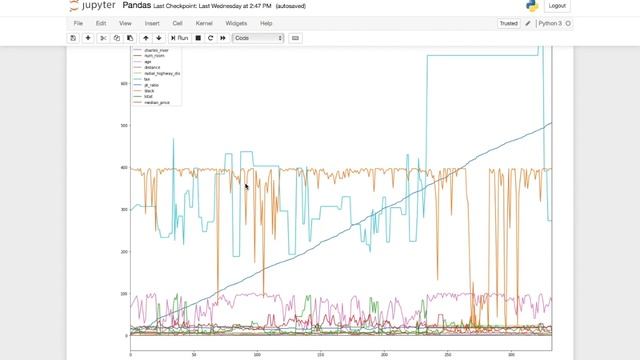Open the File menu
The image size is (640, 360).
78,23
